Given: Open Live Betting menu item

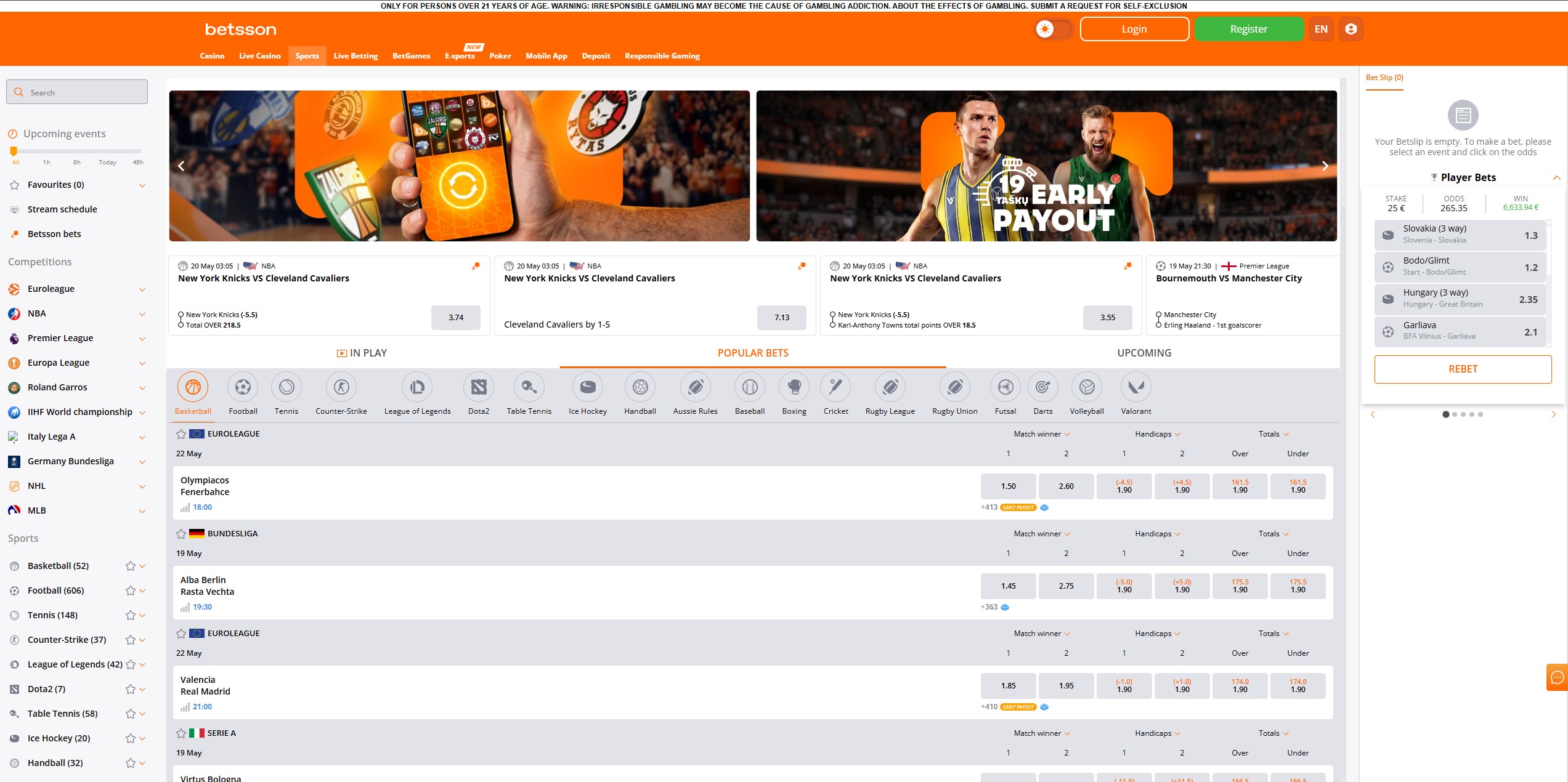Looking at the screenshot, I should tap(355, 56).
